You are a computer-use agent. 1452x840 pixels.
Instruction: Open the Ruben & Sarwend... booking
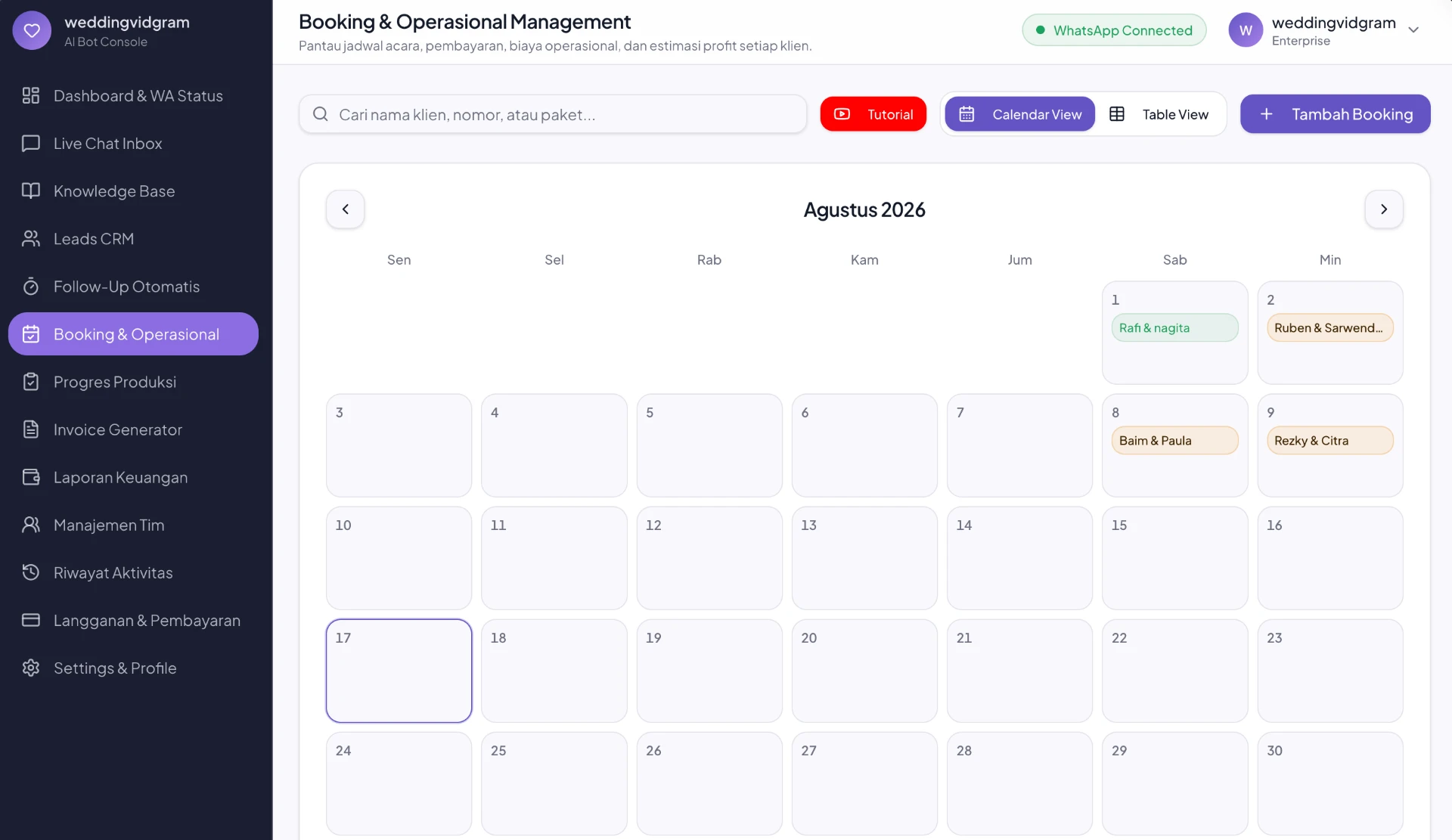pyautogui.click(x=1329, y=327)
